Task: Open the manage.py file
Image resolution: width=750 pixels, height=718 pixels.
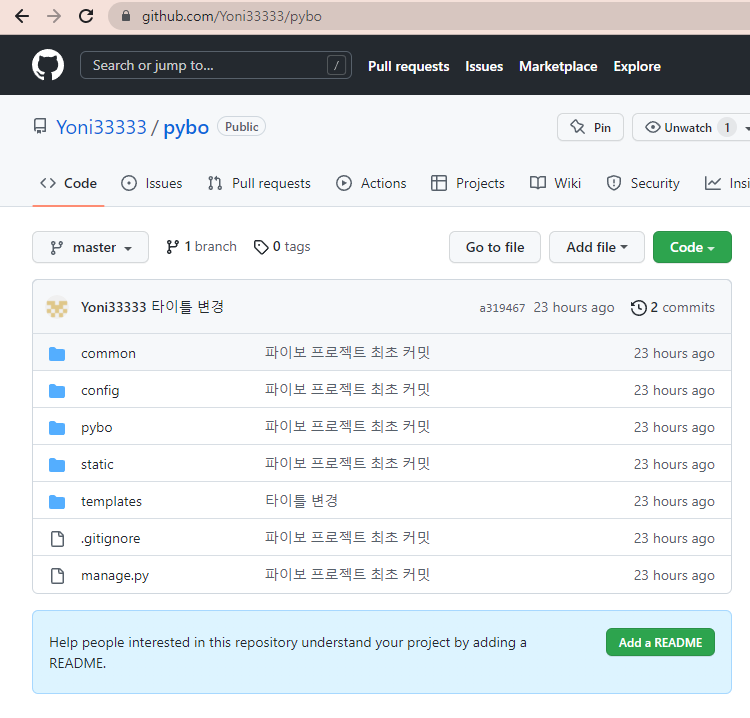Action: pyautogui.click(x=115, y=575)
